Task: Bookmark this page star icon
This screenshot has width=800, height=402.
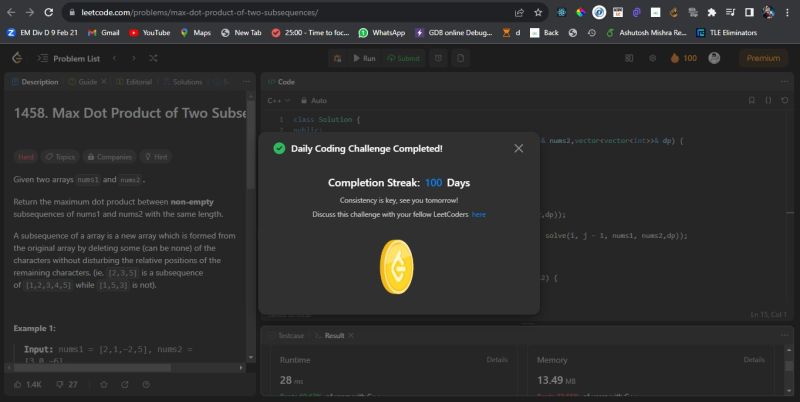Action: (538, 12)
